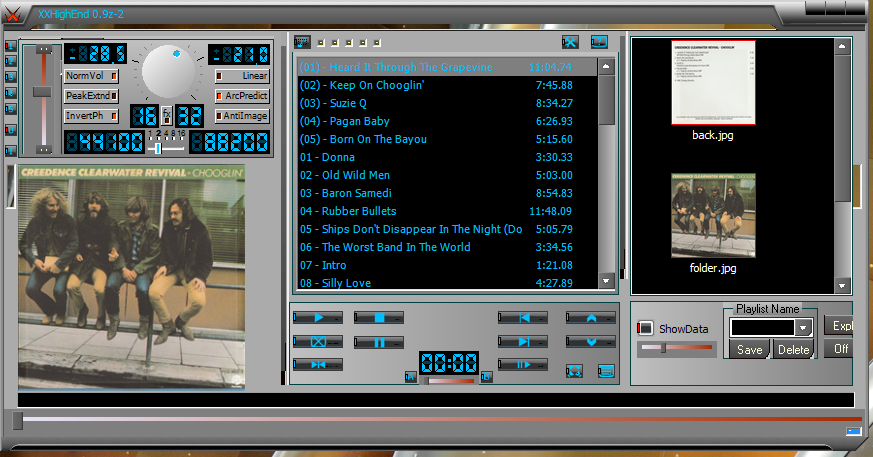Click the I button on left strip
The width and height of the screenshot is (873, 457).
(x=10, y=150)
